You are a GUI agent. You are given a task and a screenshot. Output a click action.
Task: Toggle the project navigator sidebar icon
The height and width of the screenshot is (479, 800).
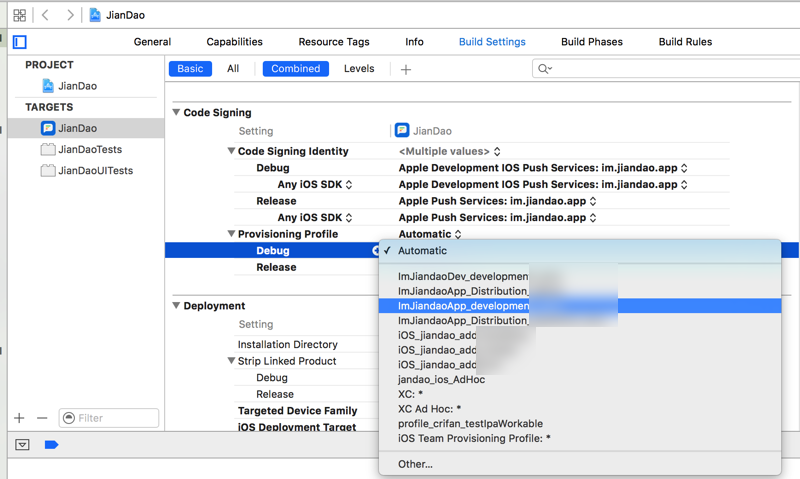[x=19, y=42]
